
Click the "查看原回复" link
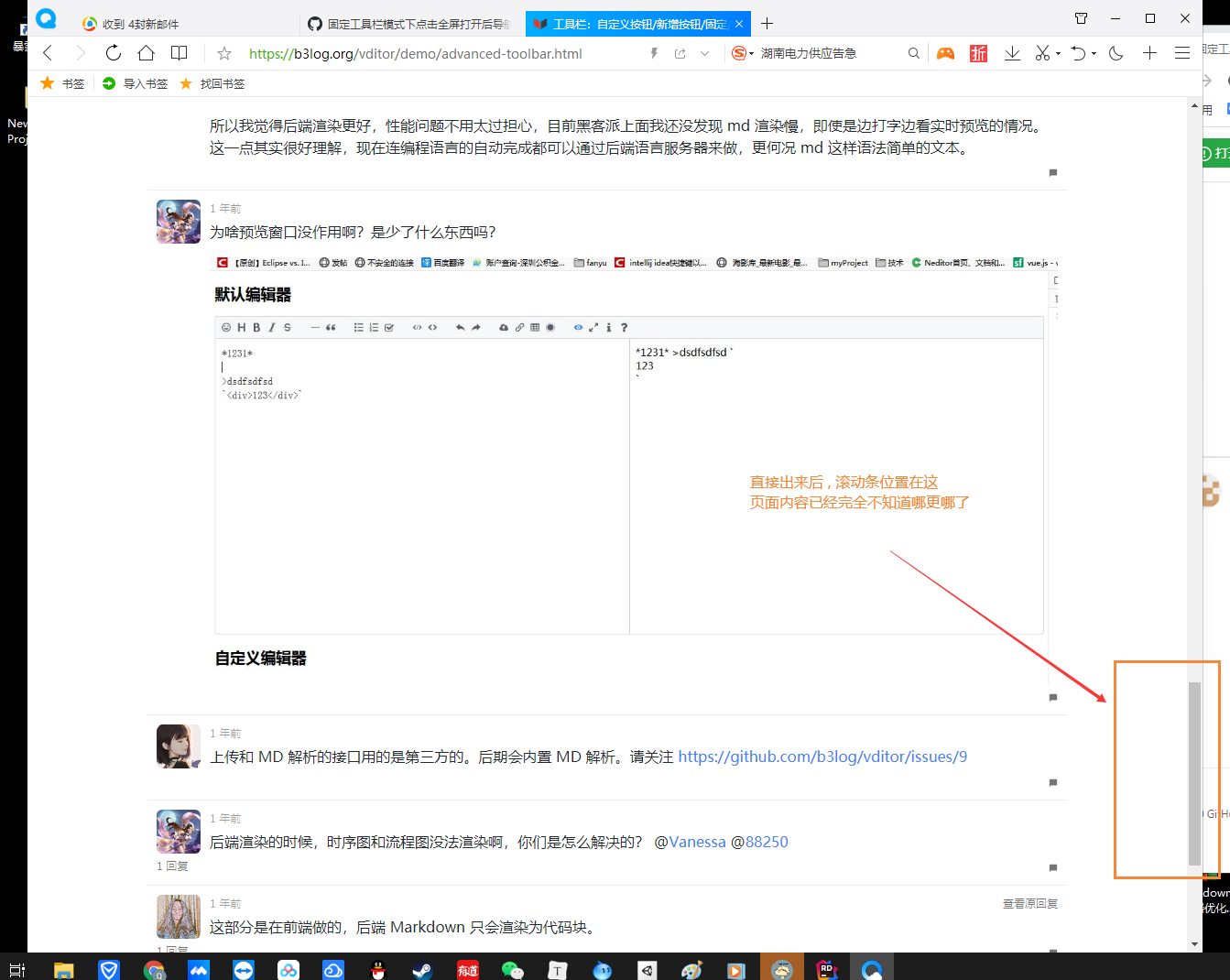[x=1030, y=903]
